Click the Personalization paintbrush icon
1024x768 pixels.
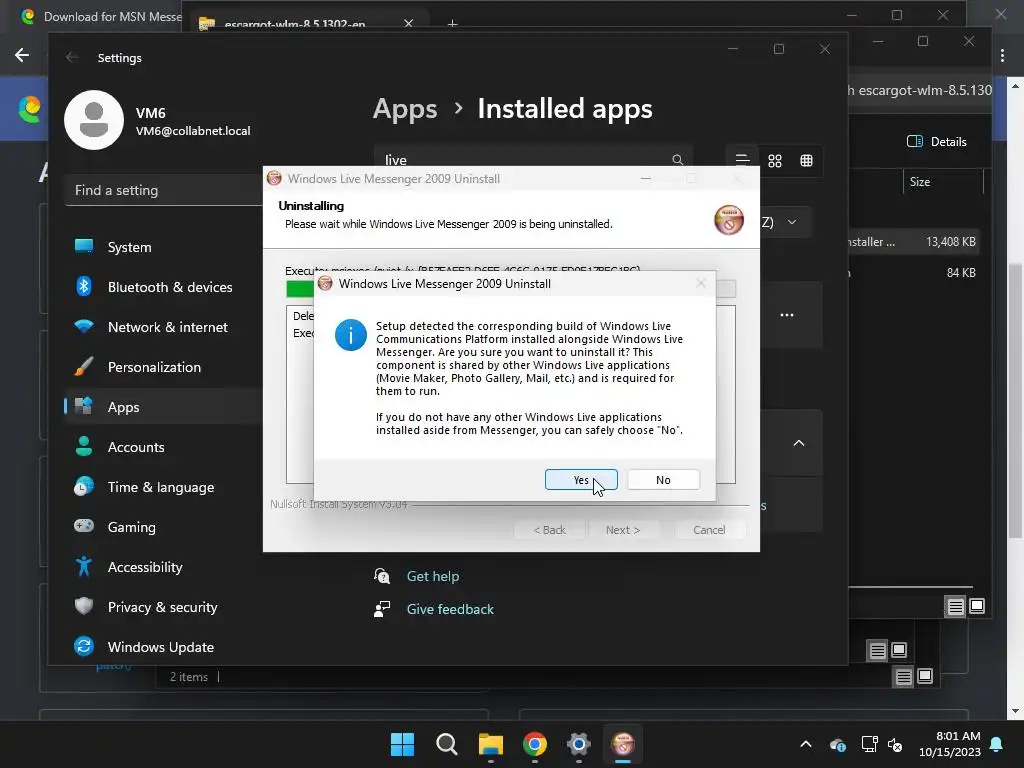tap(84, 366)
